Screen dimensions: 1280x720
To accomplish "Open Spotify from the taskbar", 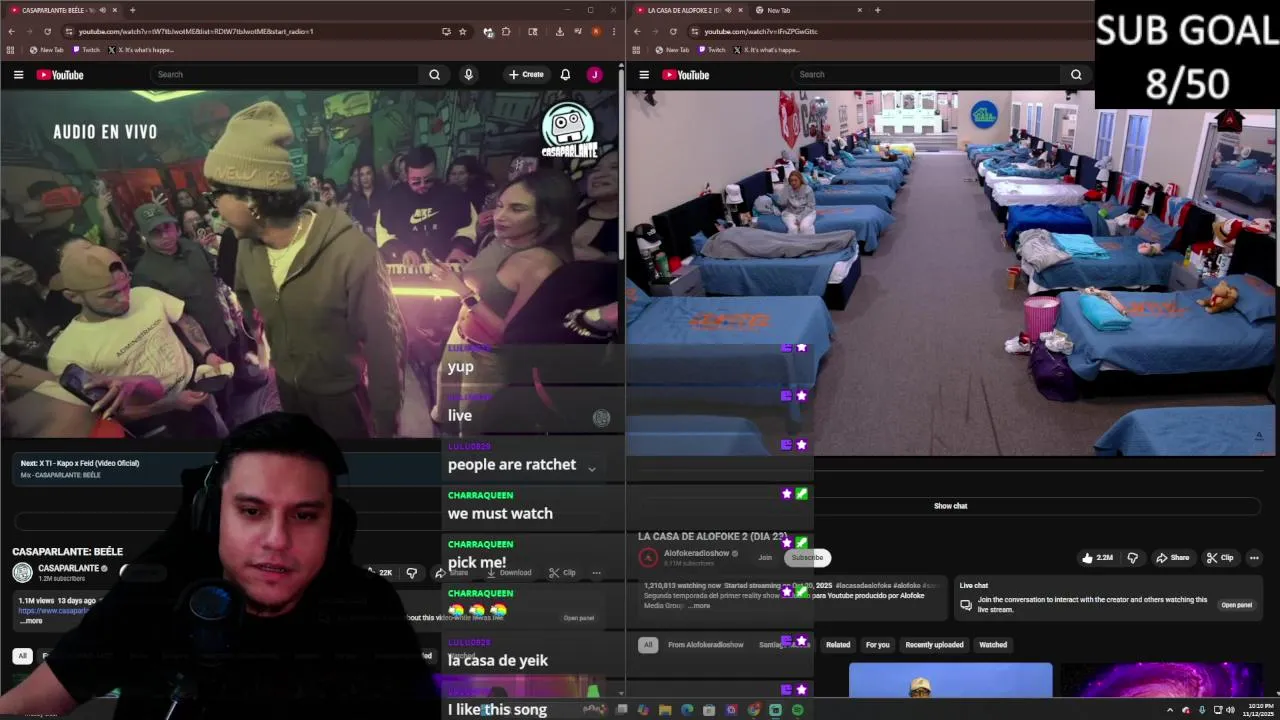I will pos(798,710).
